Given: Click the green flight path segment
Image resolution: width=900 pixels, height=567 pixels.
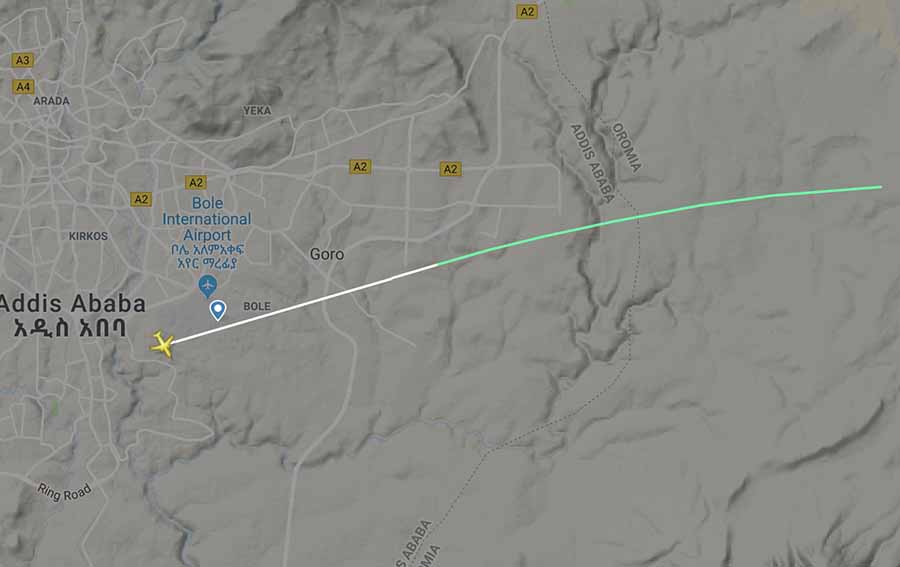Looking at the screenshot, I should [x=660, y=214].
